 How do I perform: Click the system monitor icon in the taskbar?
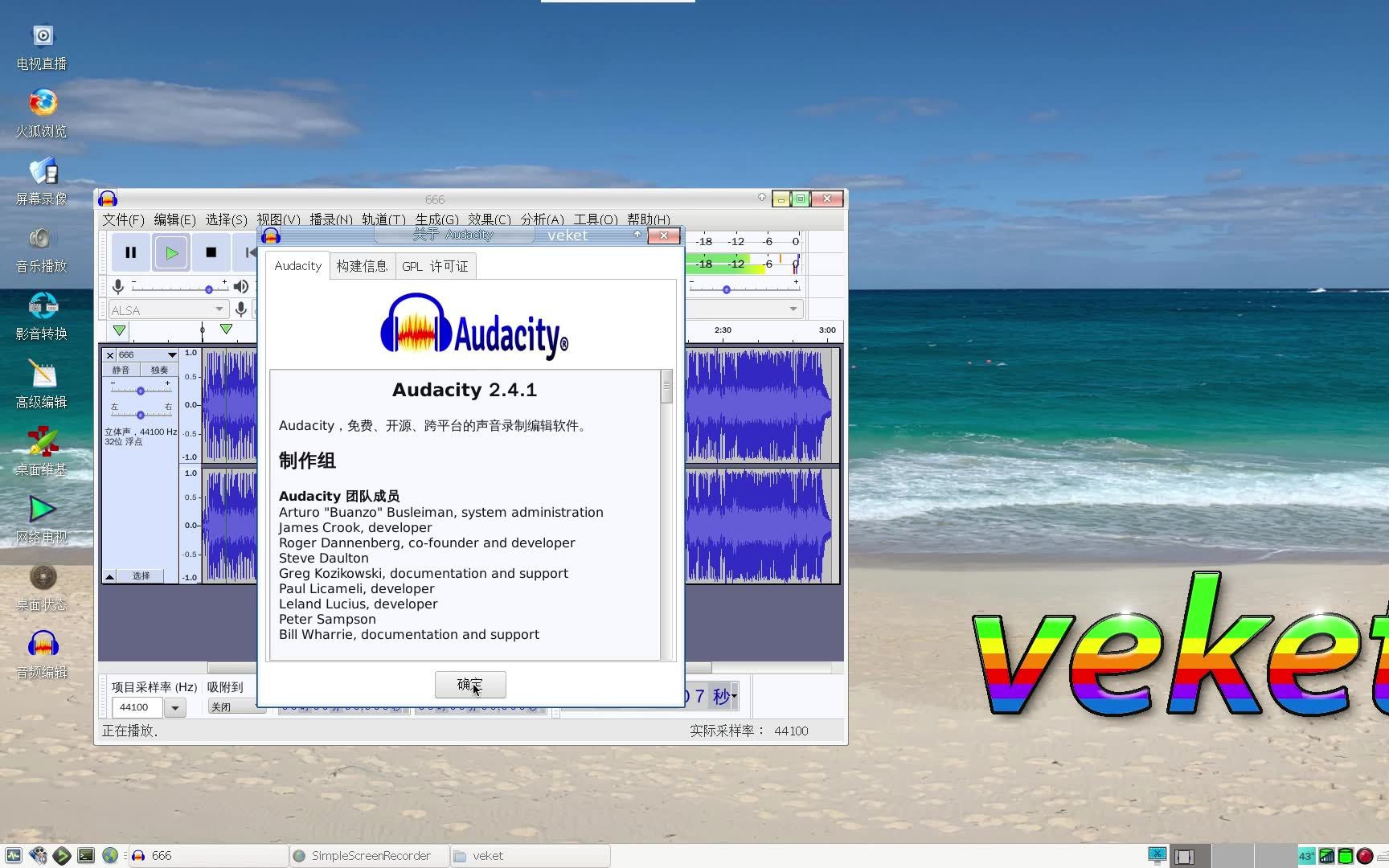pyautogui.click(x=14, y=856)
